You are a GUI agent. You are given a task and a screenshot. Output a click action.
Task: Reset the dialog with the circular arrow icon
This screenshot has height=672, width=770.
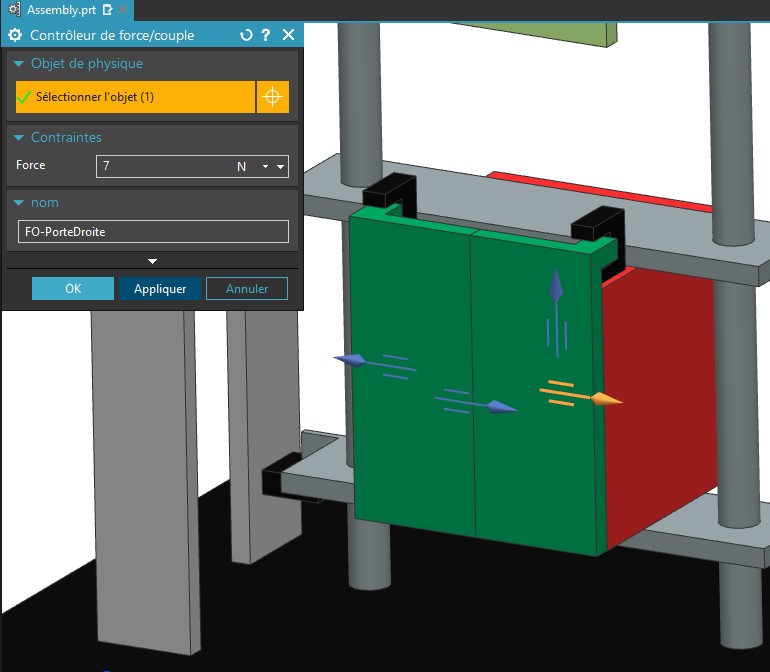pyautogui.click(x=246, y=35)
